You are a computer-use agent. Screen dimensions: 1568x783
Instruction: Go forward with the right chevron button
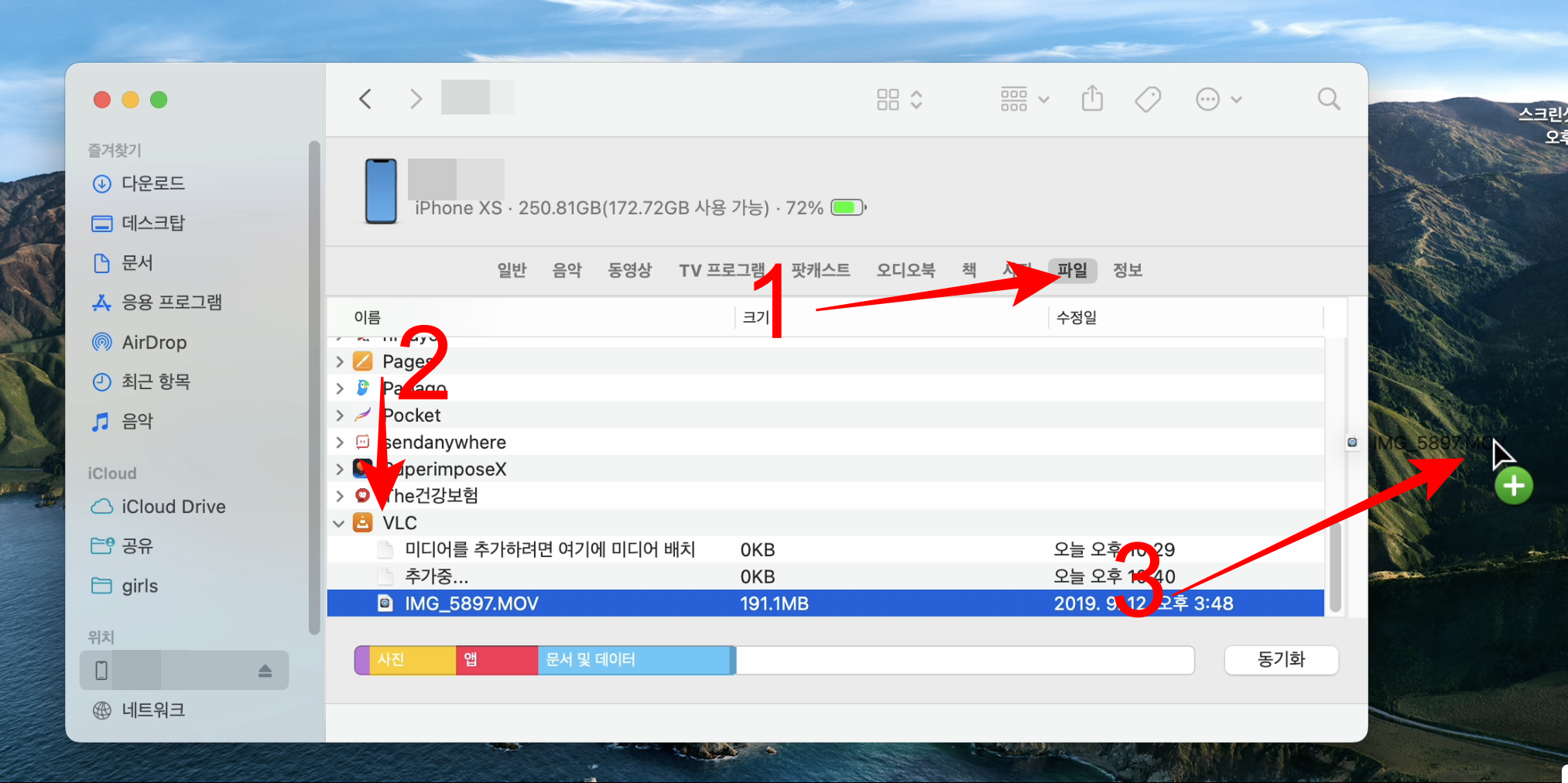click(416, 99)
